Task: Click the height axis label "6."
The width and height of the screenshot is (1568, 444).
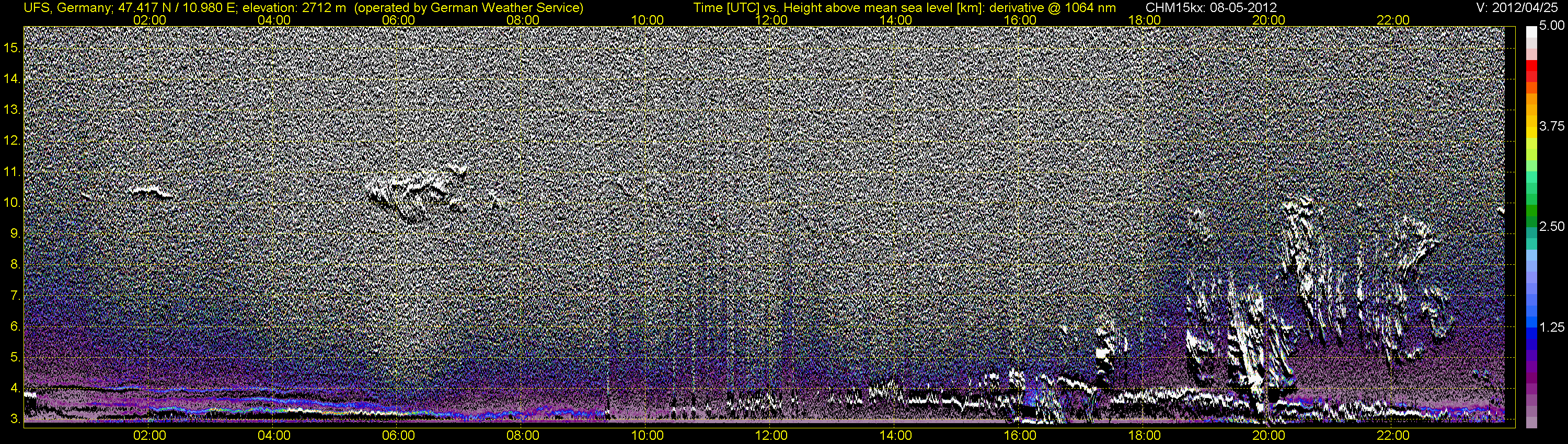Action: 16,326
